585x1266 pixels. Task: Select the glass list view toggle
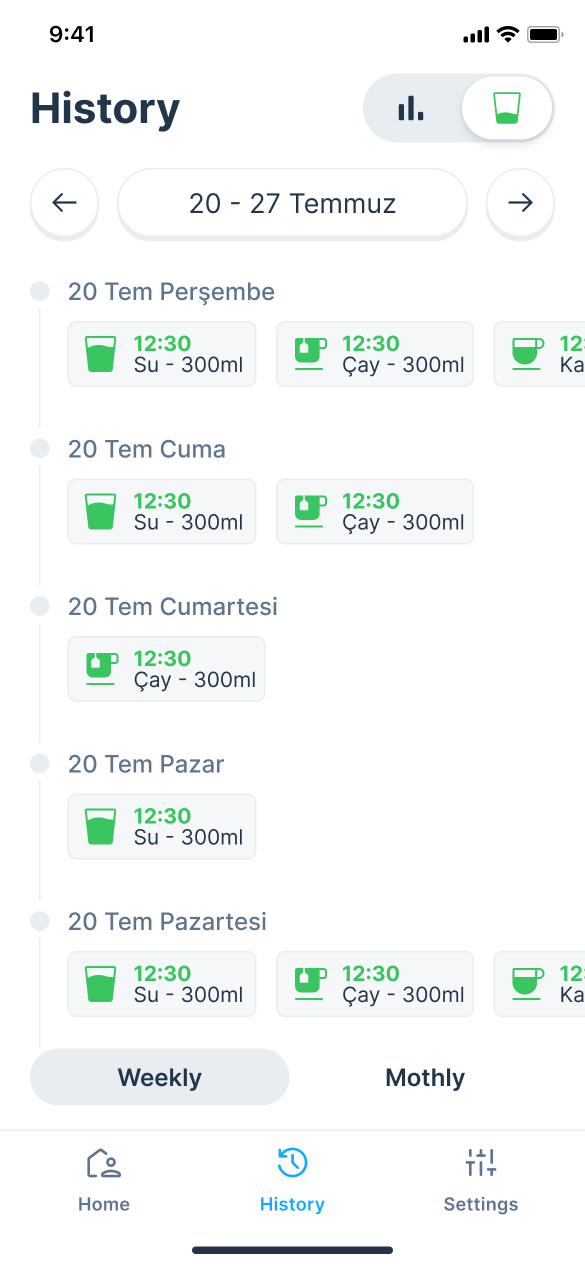pos(507,108)
